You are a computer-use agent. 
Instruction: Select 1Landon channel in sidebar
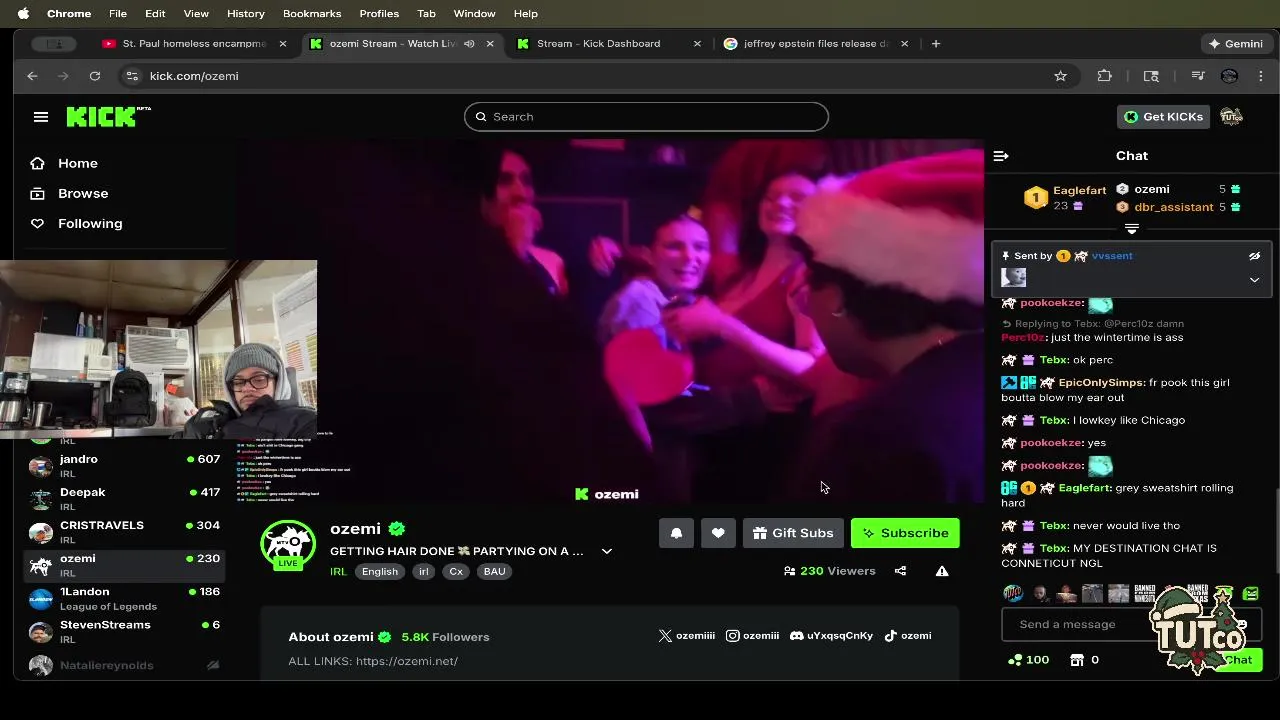[x=124, y=598]
